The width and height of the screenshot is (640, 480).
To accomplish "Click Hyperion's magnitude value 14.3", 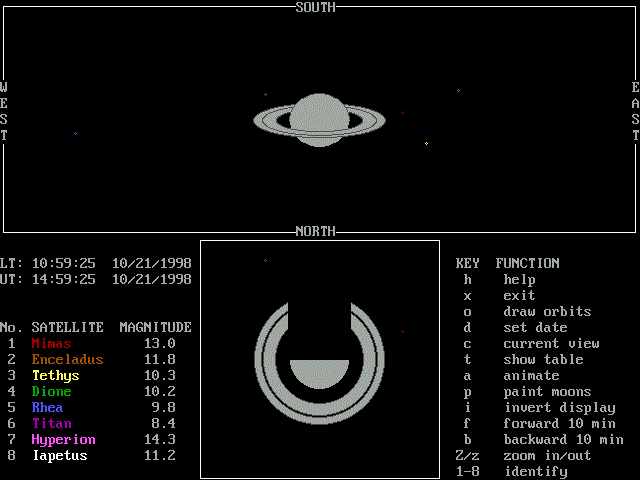I will pyautogui.click(x=160, y=439).
